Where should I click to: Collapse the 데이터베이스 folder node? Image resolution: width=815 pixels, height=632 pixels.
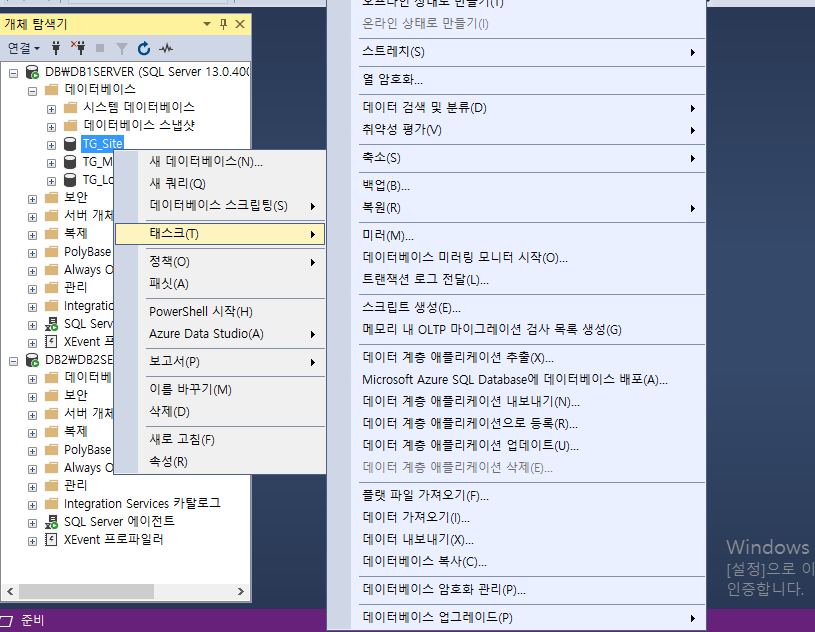(32, 91)
